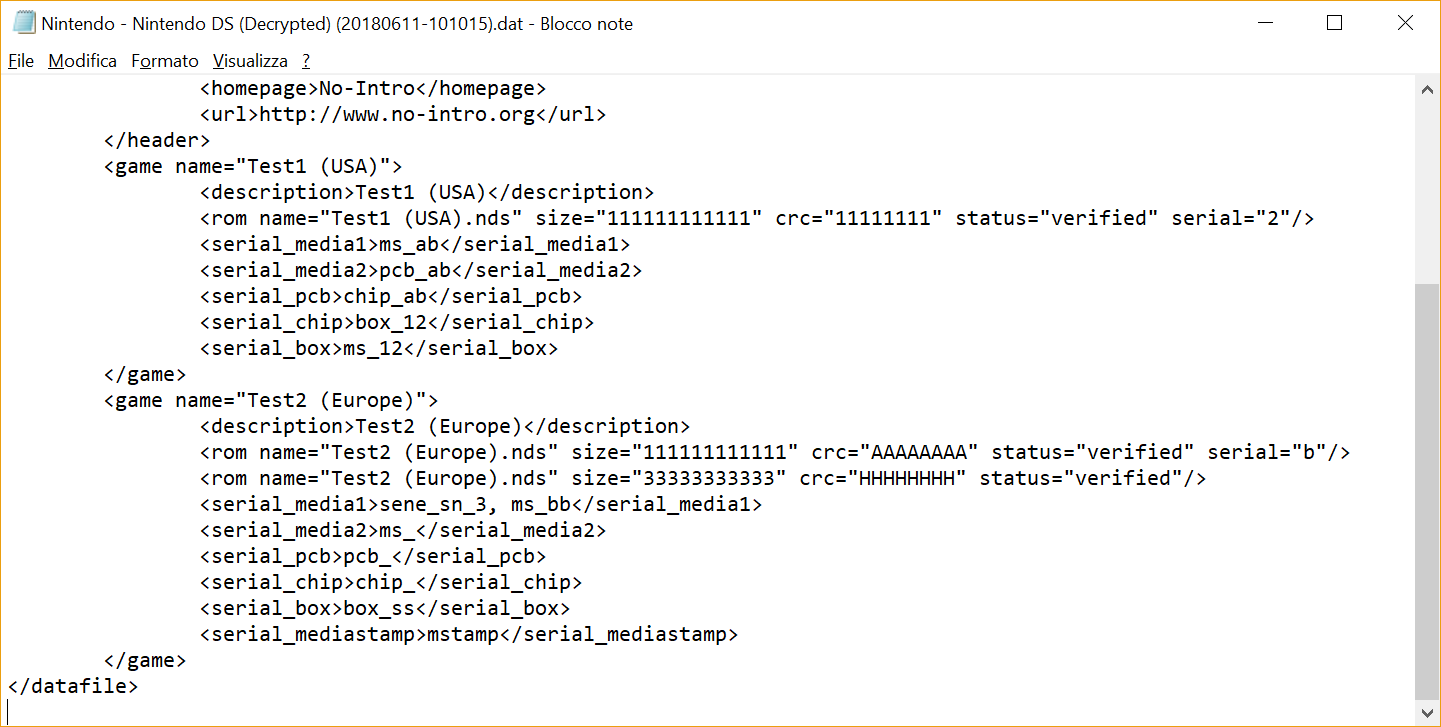
Task: Click the closing </datafile> tag
Action: (72, 686)
